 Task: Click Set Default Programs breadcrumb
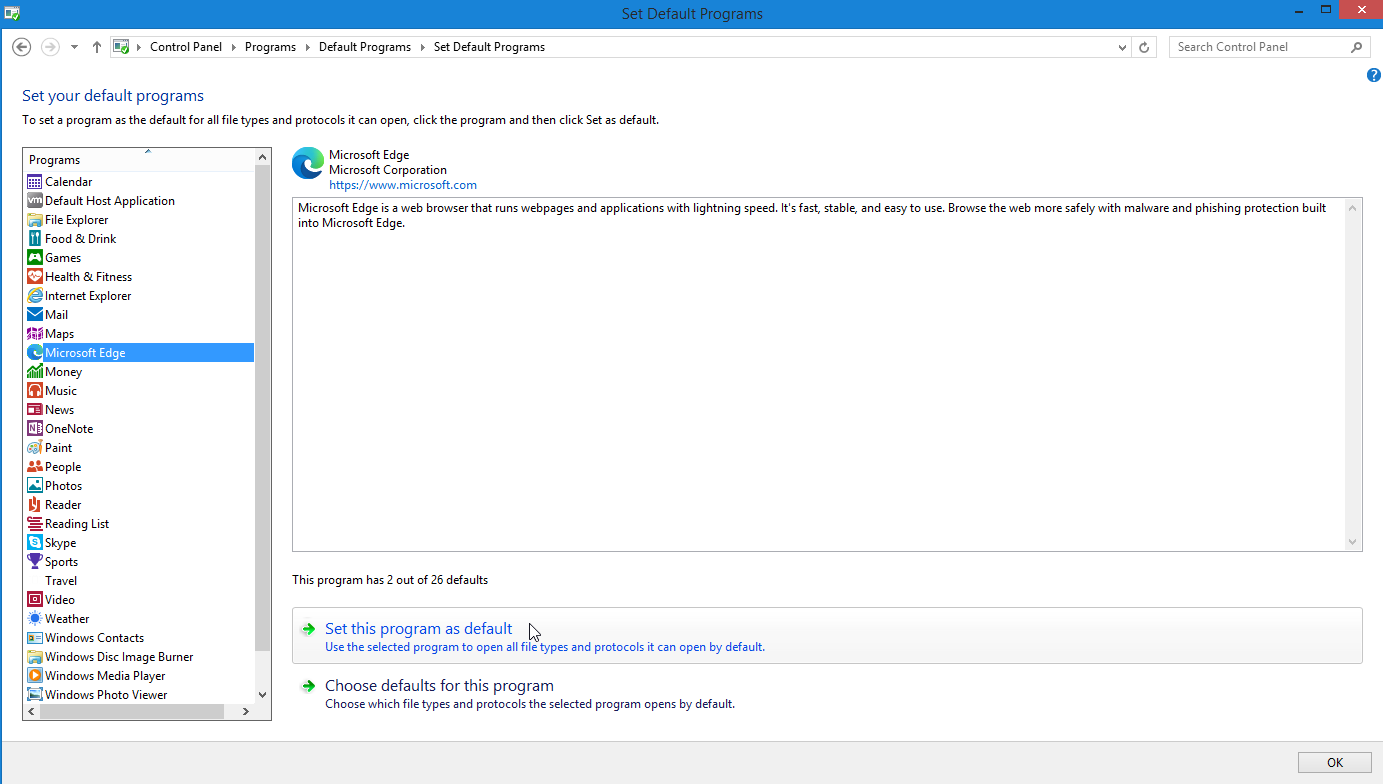tap(489, 47)
